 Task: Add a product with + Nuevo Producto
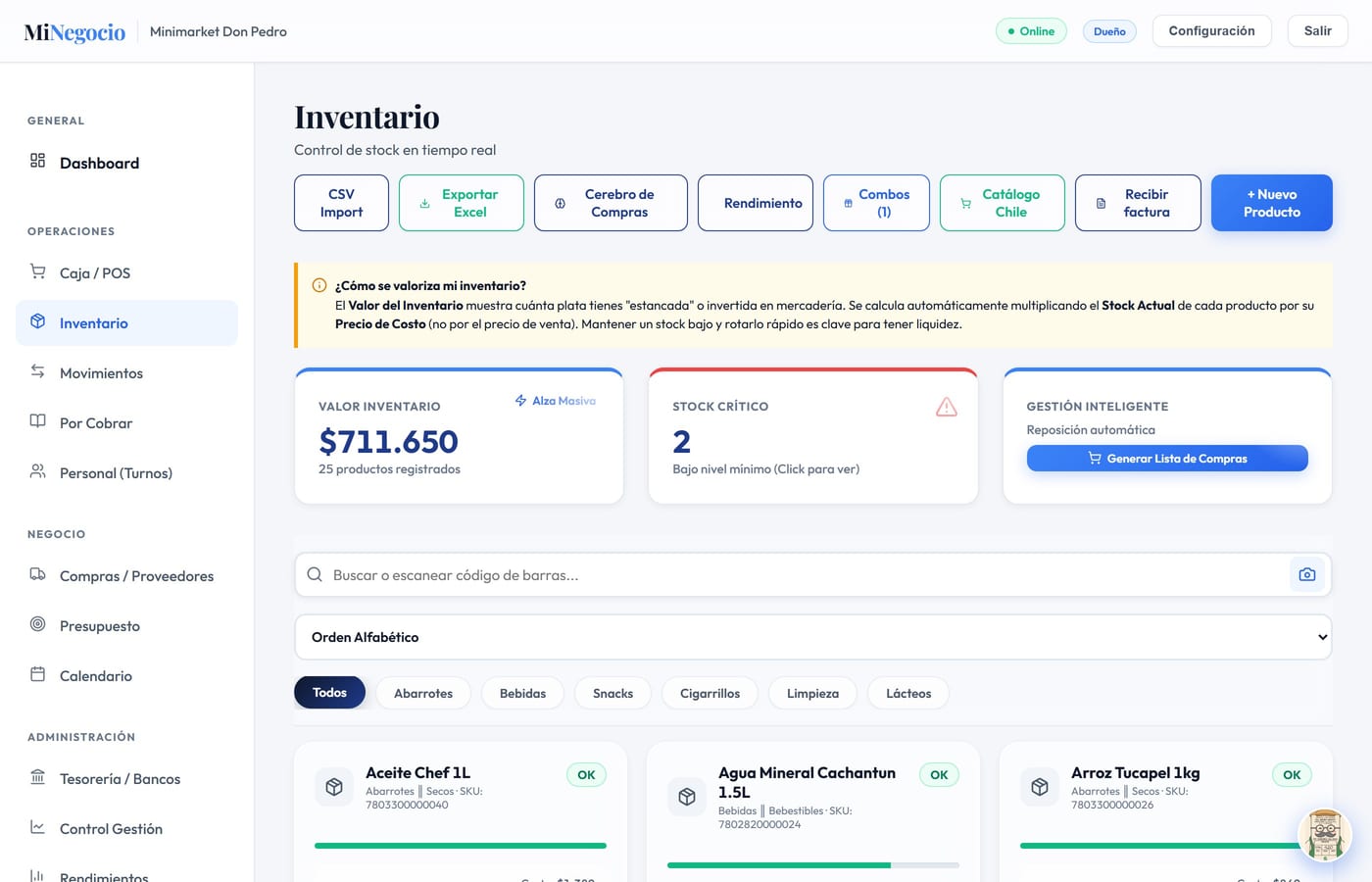click(1272, 203)
